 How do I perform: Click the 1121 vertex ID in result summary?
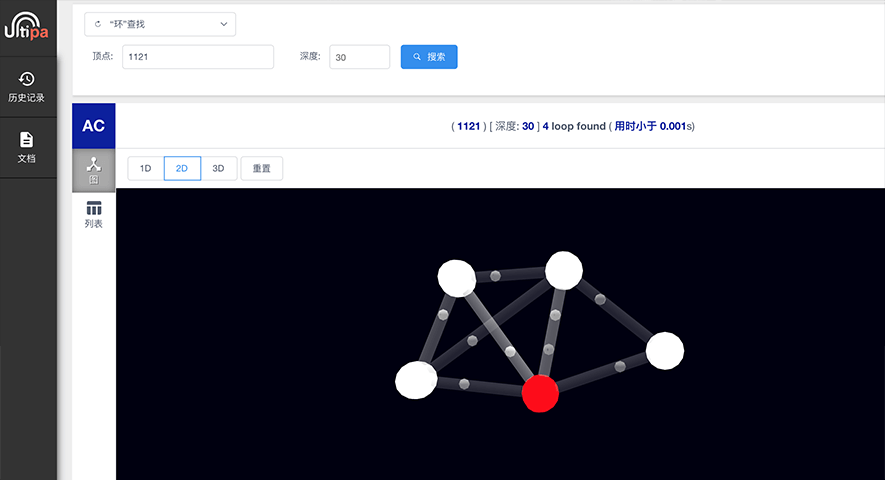pos(468,126)
